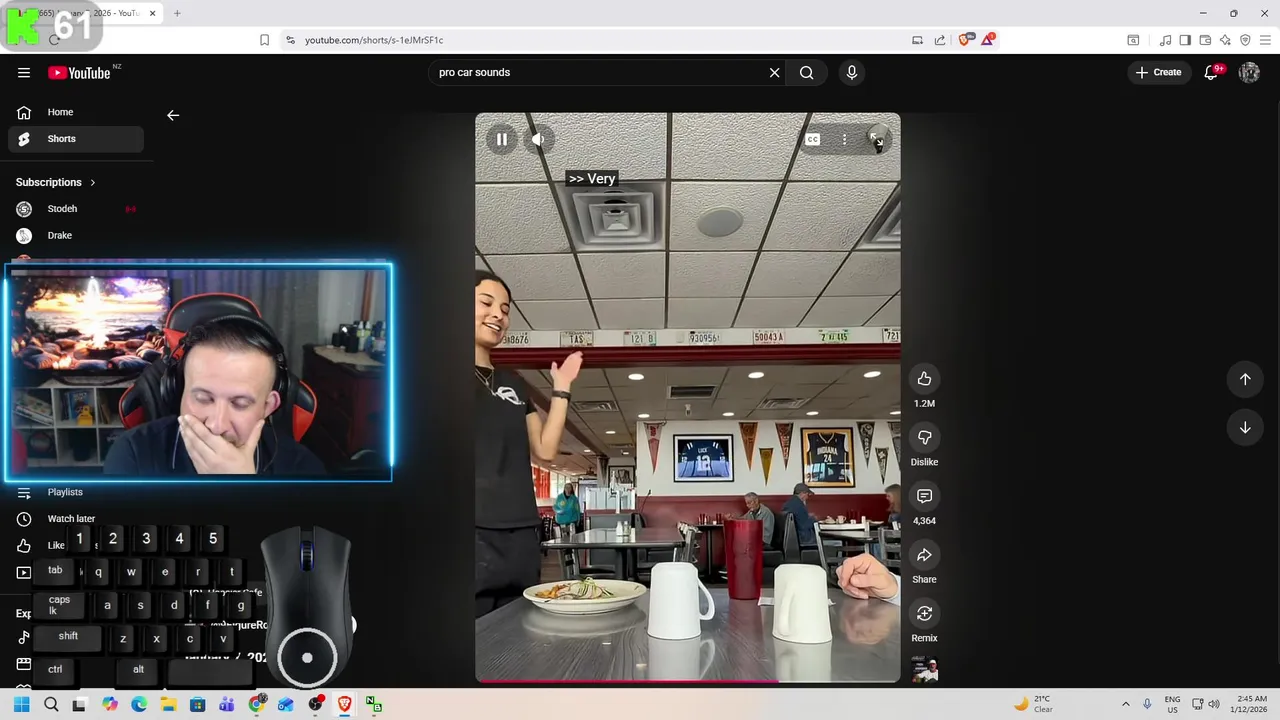The height and width of the screenshot is (720, 1280).
Task: Show hidden system tray icons
Action: pos(1126,704)
